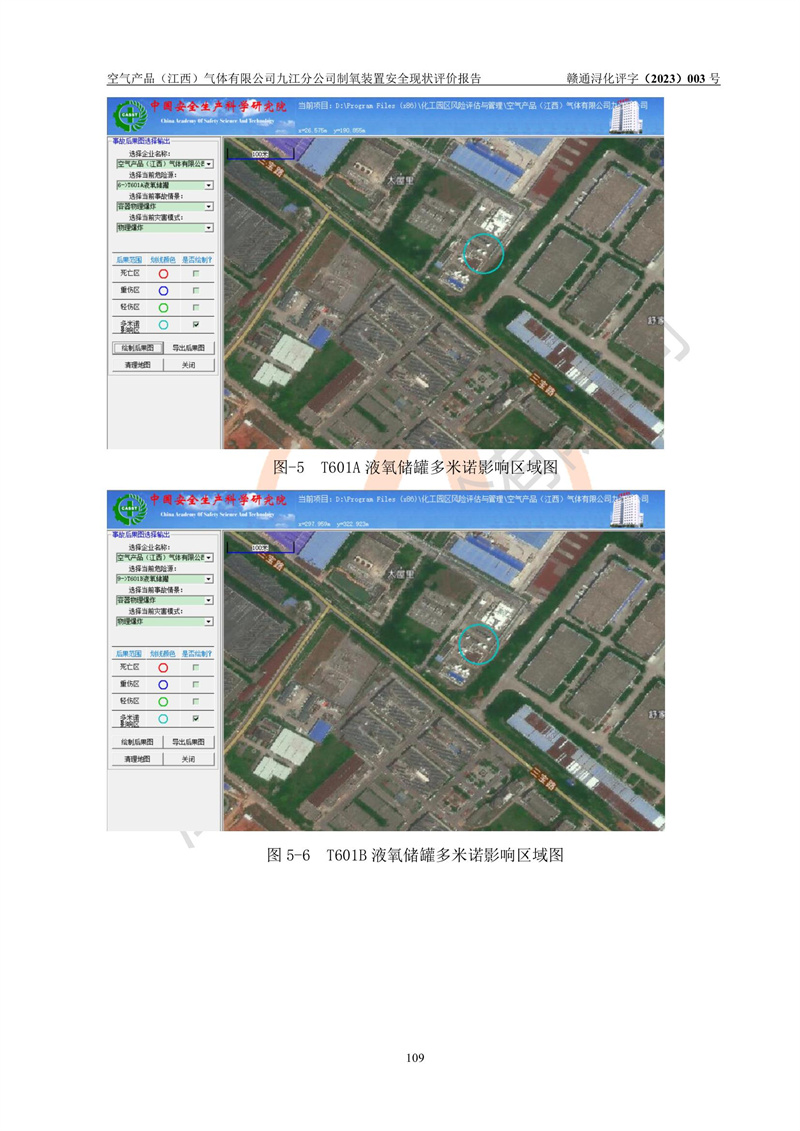The width and height of the screenshot is (800, 1131).
Task: Click 100米 scale bar on T601B map
Action: (258, 547)
